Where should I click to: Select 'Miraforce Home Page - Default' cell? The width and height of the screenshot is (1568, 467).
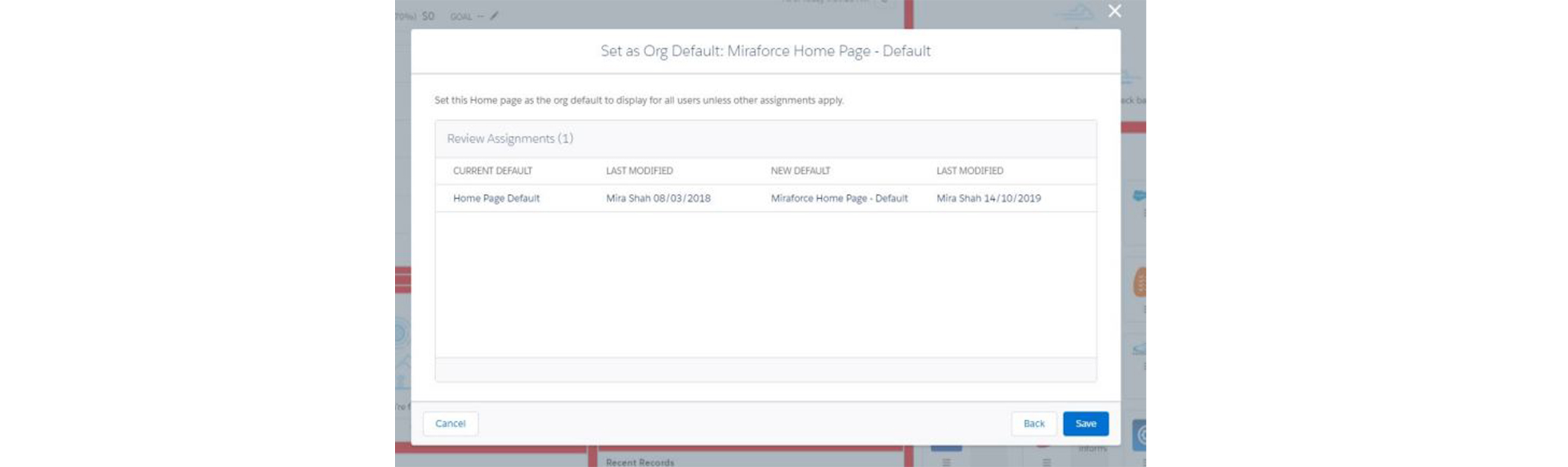pos(840,198)
